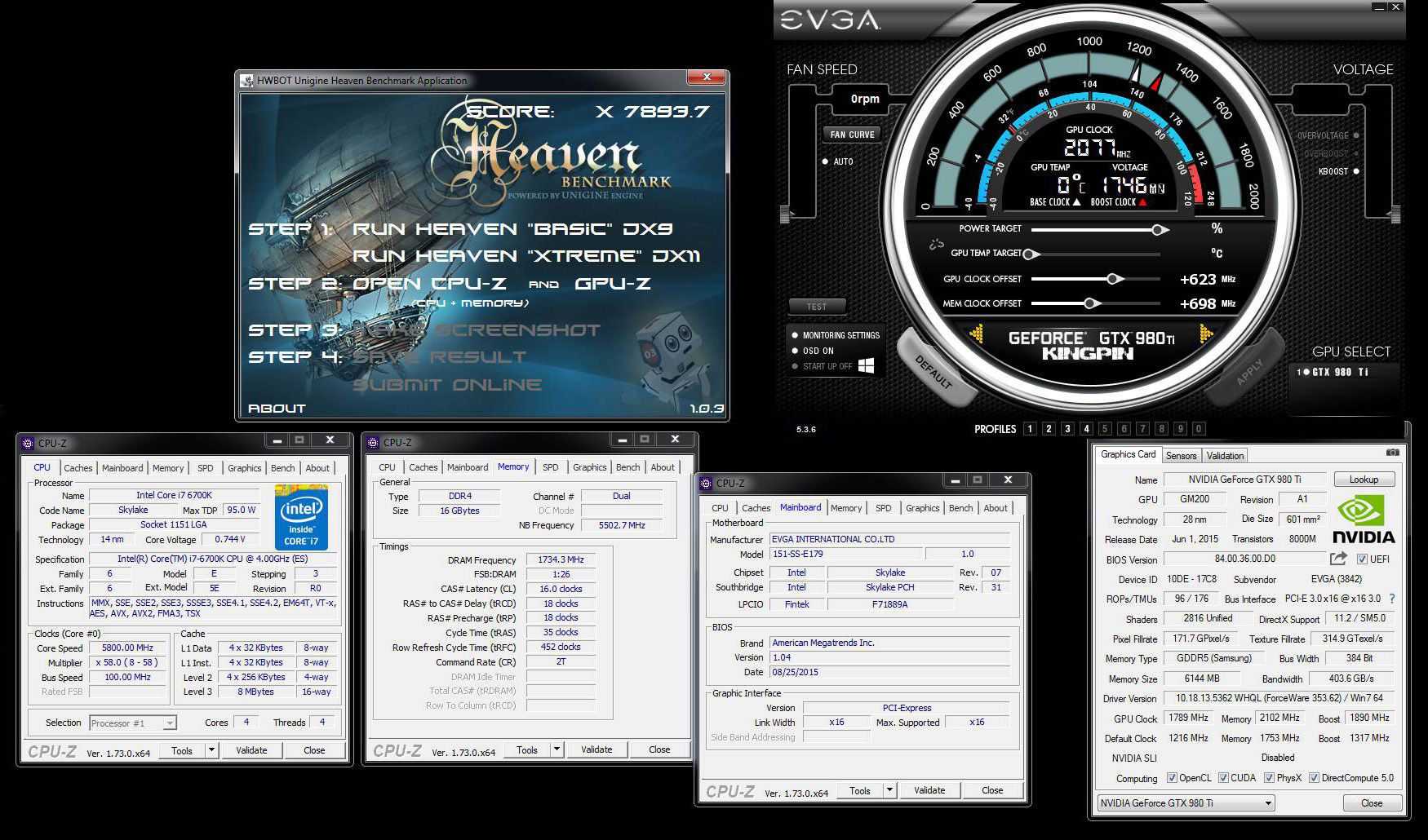Click RUN HEAVEN "XTREME" DX11 step
This screenshot has height=840, width=1428.
(x=526, y=256)
